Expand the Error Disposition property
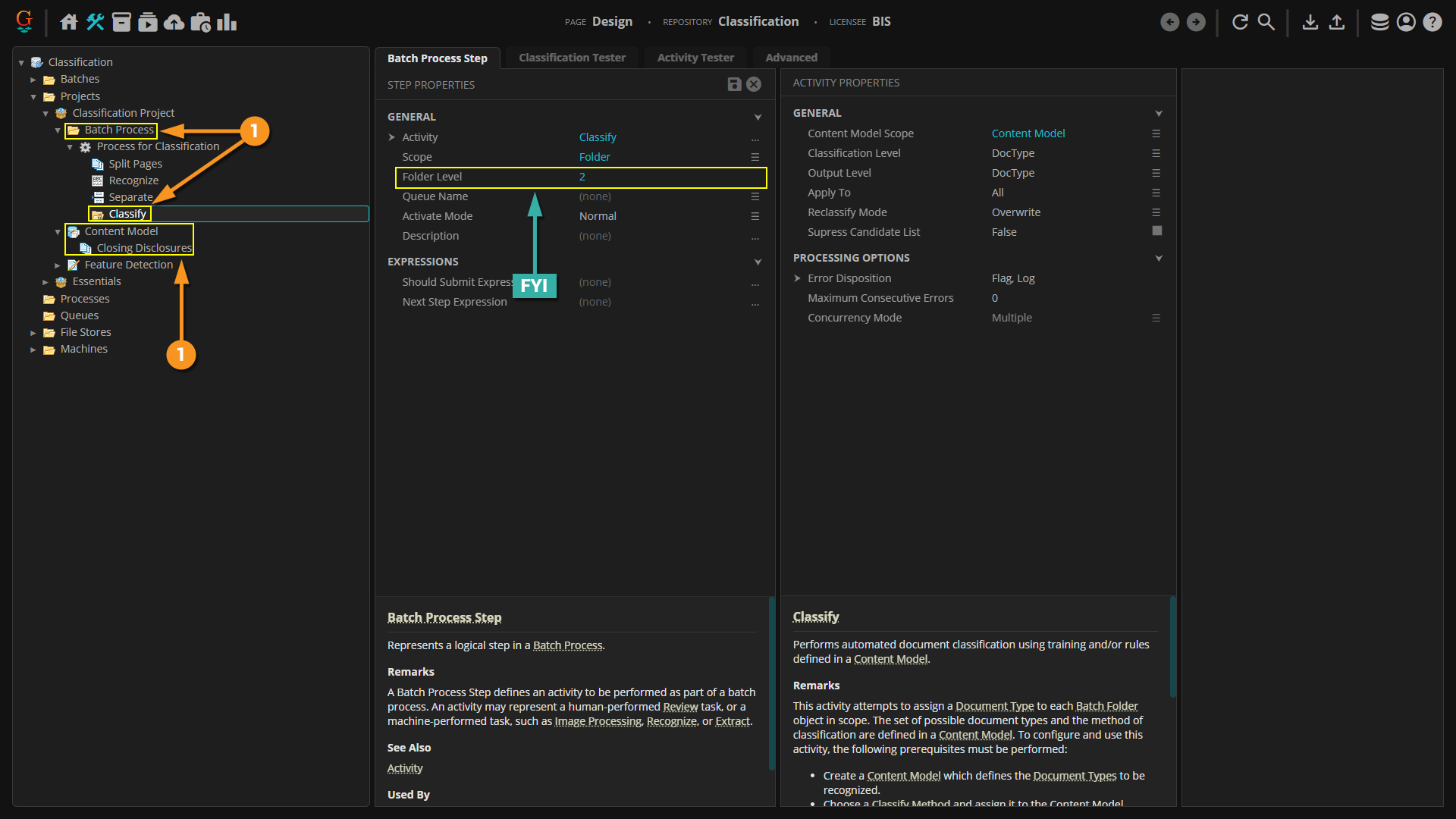The image size is (1456, 819). (797, 278)
